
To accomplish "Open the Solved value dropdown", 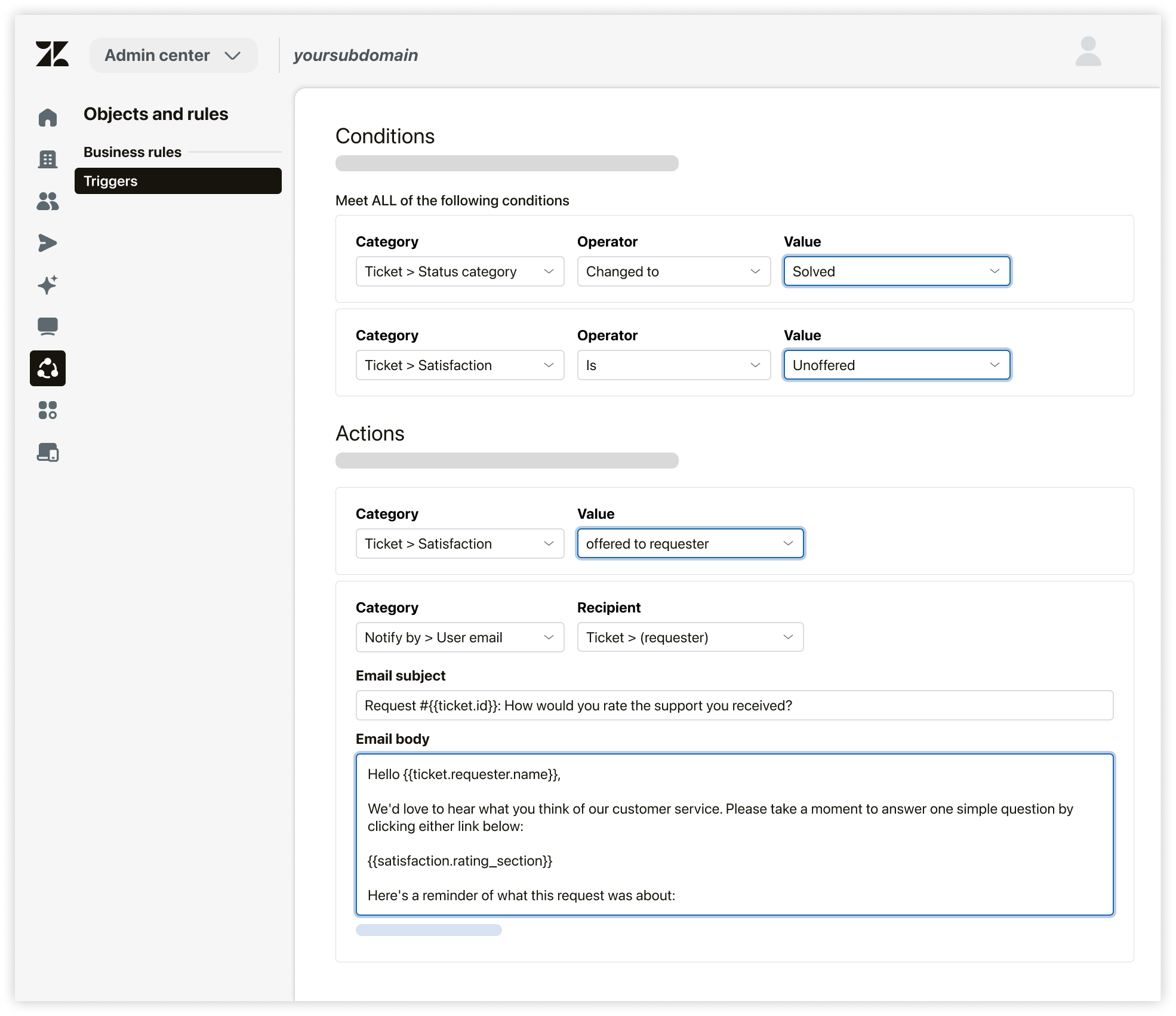I will (897, 272).
